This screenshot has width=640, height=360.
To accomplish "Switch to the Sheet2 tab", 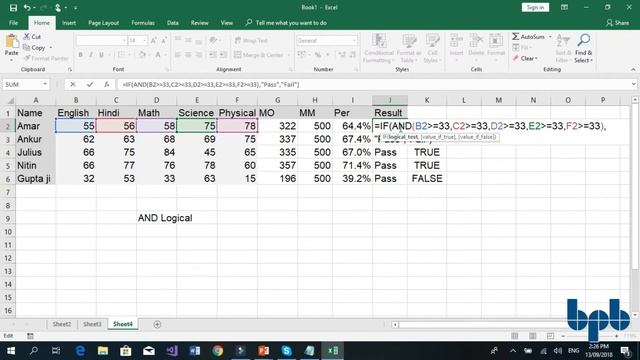I will click(x=62, y=324).
